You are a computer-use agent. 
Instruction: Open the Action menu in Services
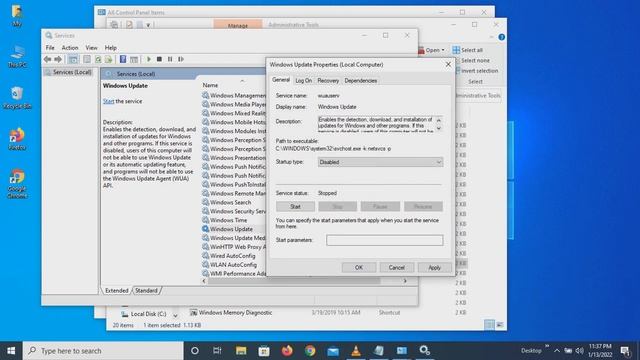[x=70, y=48]
